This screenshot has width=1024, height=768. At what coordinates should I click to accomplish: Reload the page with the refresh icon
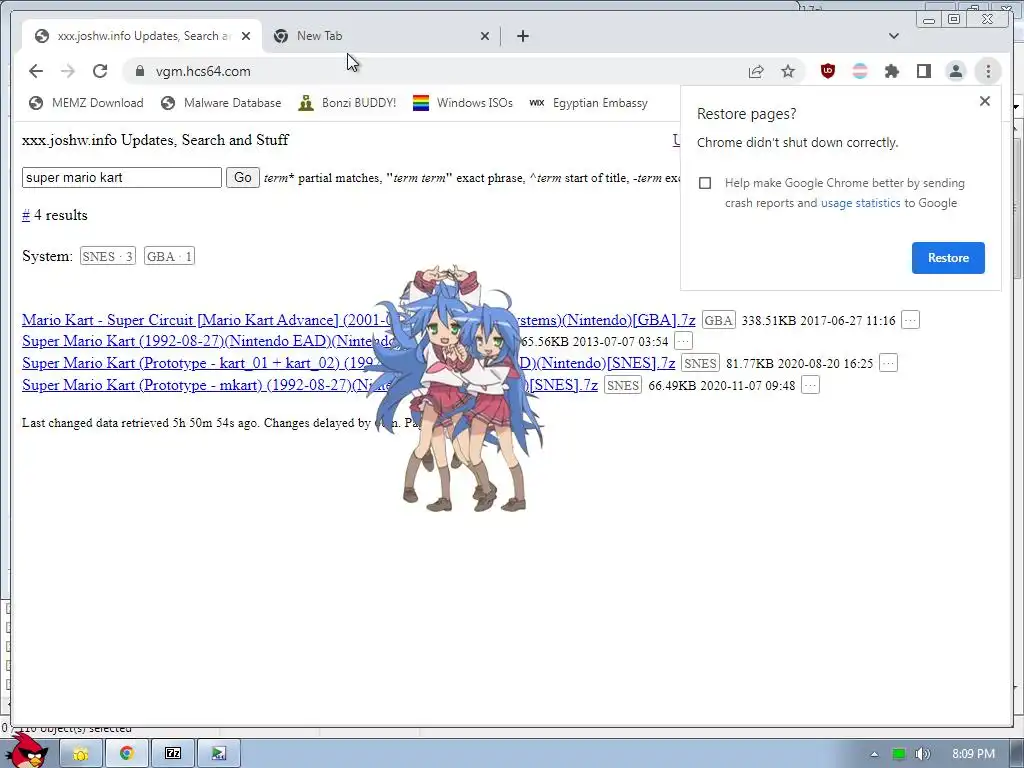click(100, 71)
